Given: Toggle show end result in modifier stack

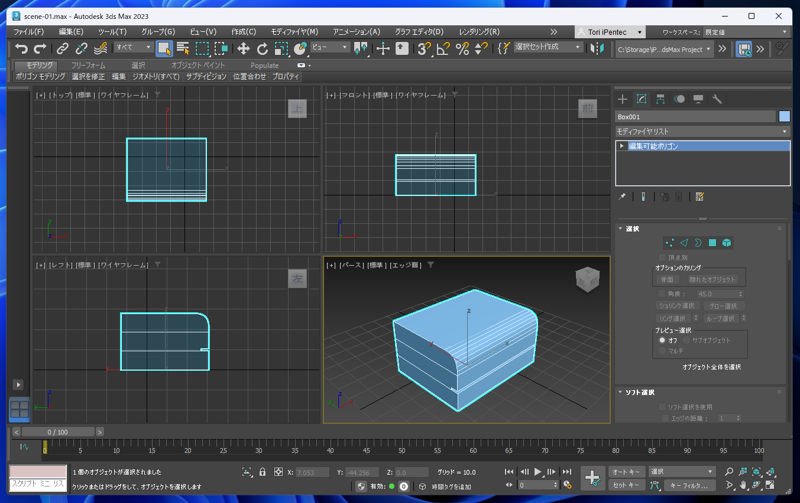Looking at the screenshot, I should pyautogui.click(x=643, y=196).
